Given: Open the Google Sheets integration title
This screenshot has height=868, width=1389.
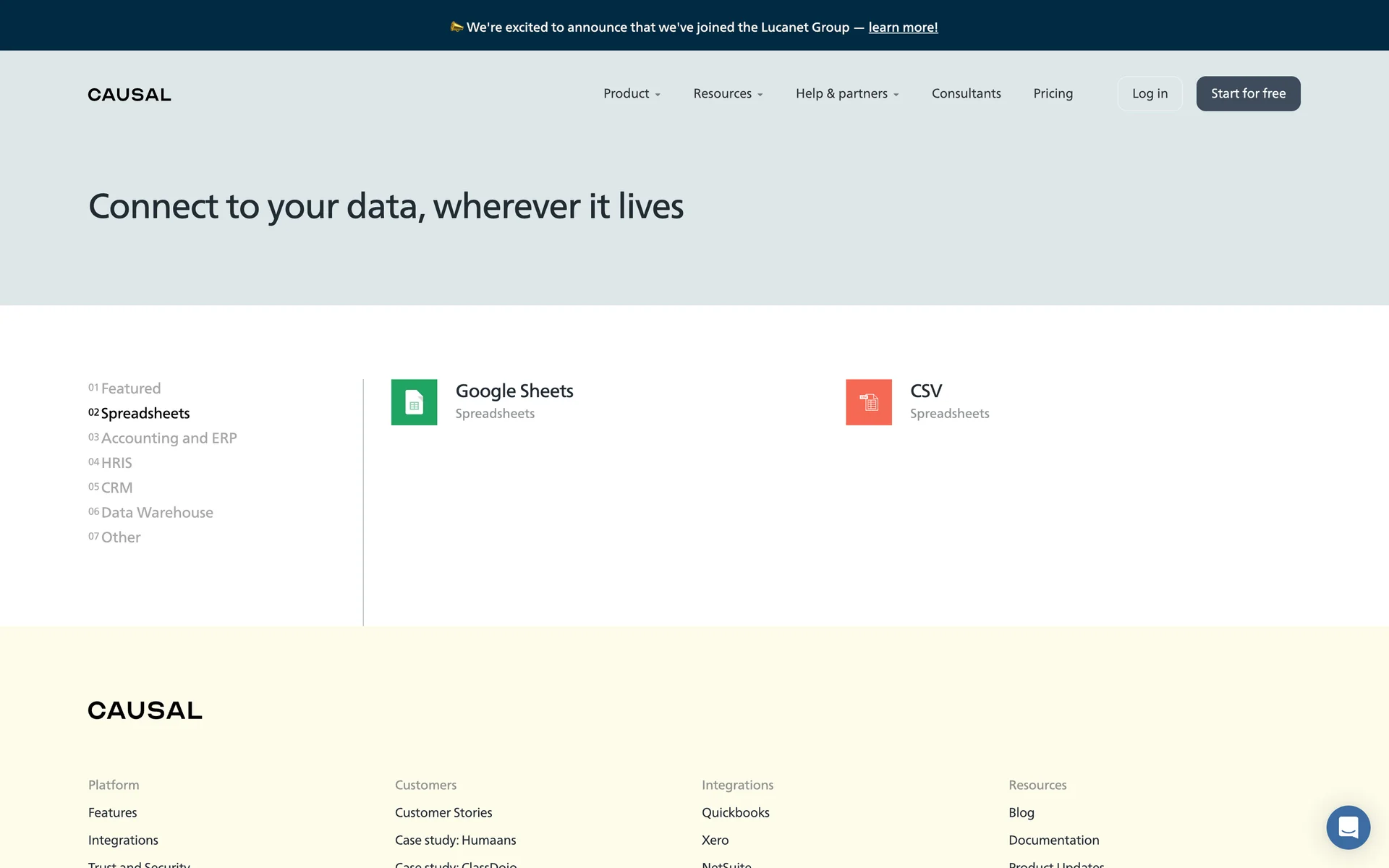Looking at the screenshot, I should point(514,391).
